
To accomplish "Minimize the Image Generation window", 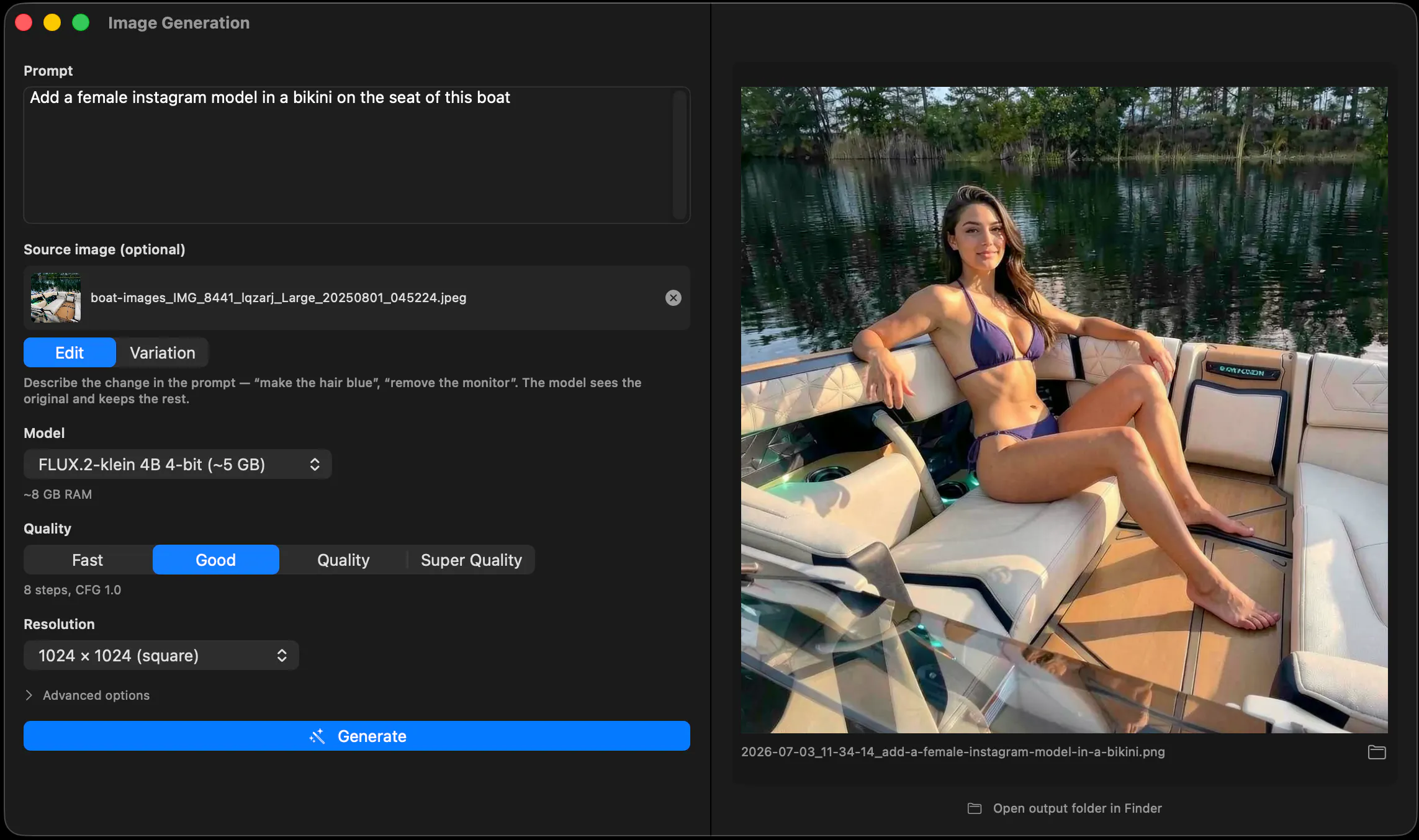I will [x=52, y=23].
